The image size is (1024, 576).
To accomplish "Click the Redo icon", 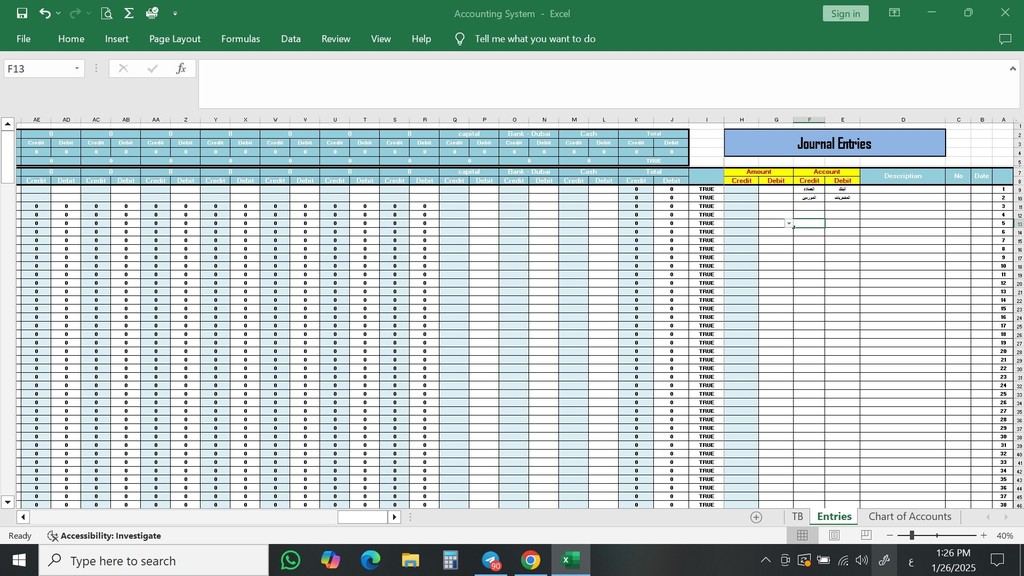I will pos(75,13).
